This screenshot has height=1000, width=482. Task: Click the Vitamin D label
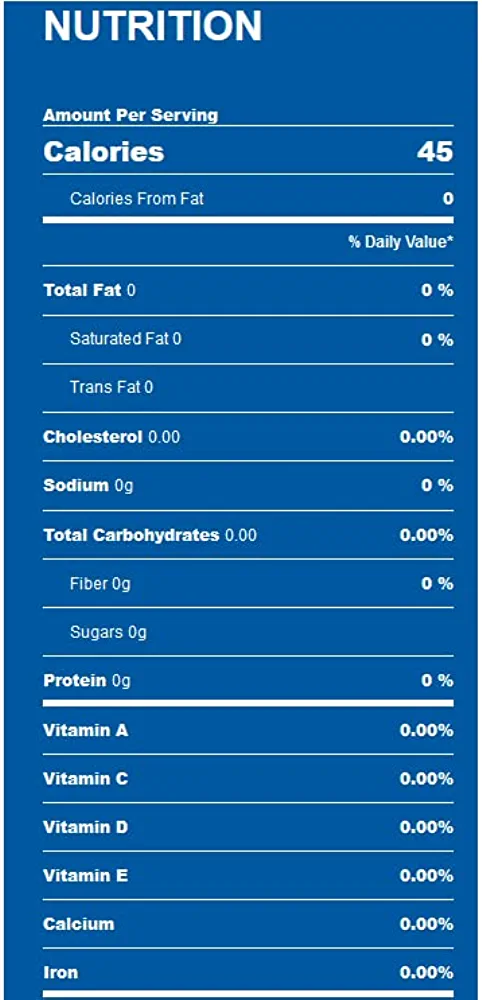85,828
